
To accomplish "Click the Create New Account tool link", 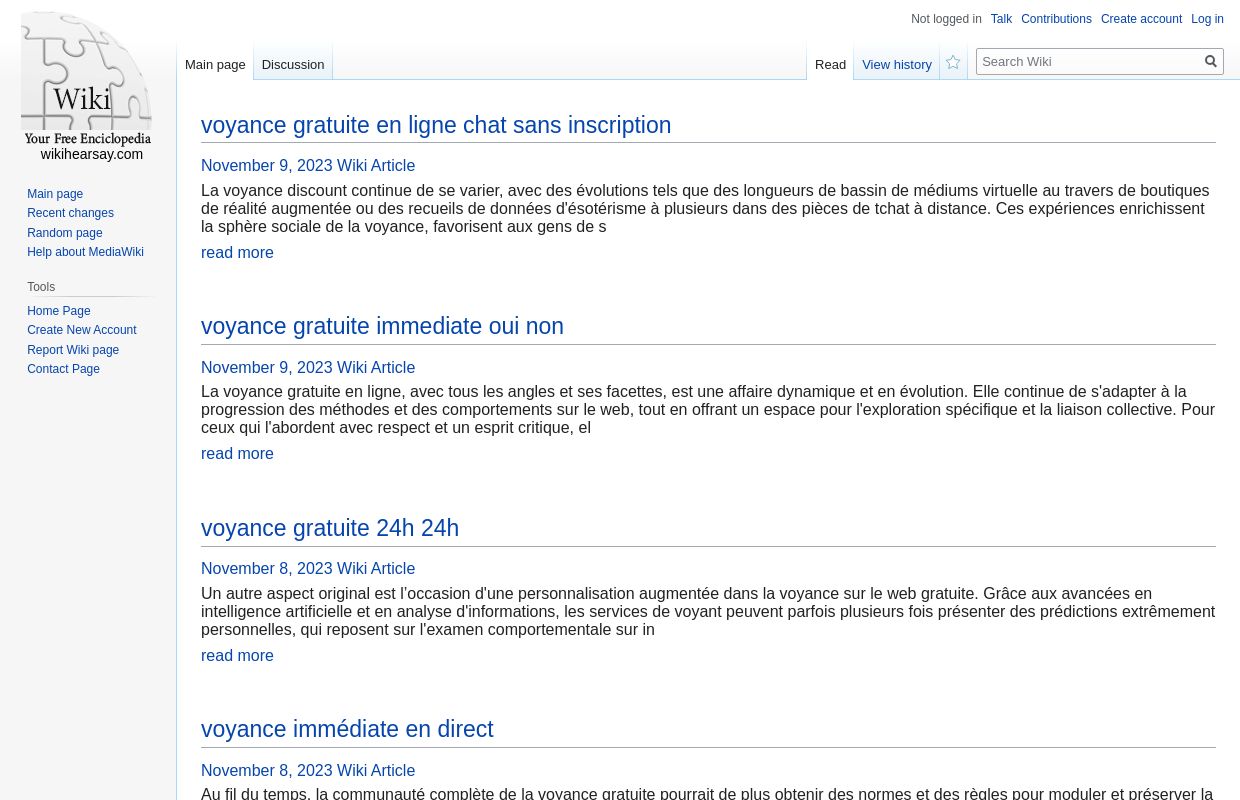I will coord(82,330).
